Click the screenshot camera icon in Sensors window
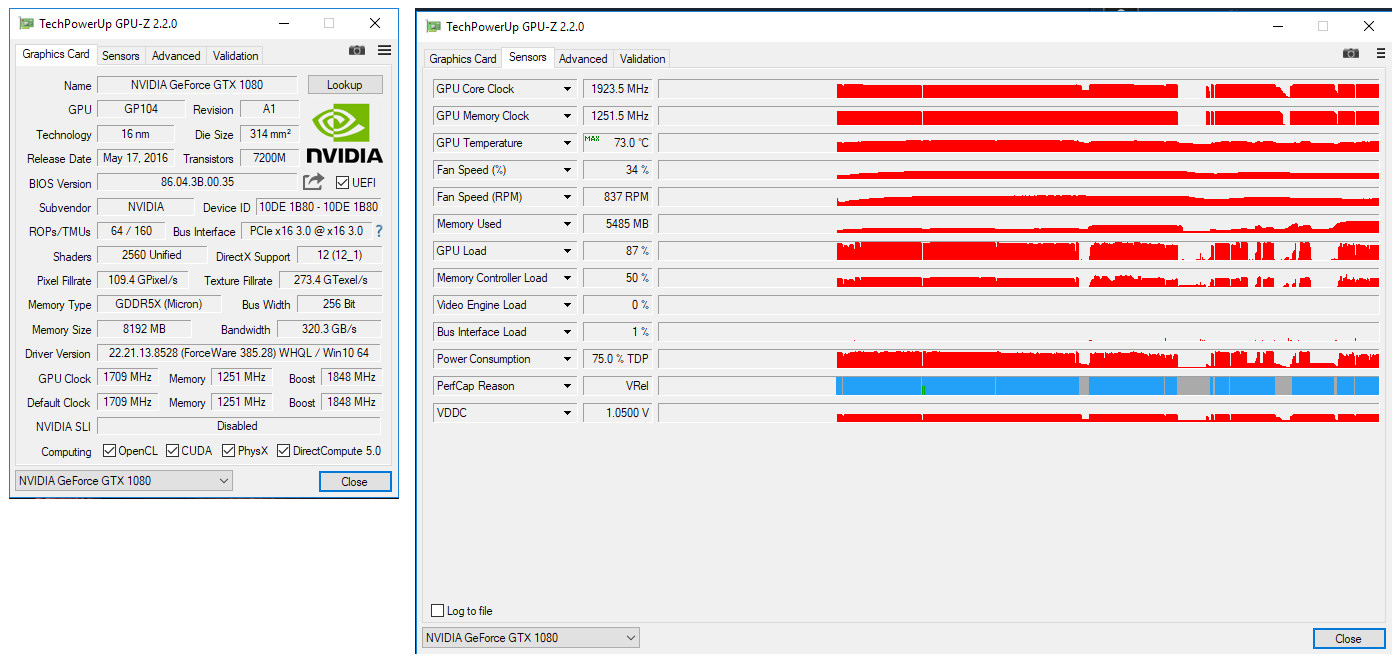 (1351, 53)
